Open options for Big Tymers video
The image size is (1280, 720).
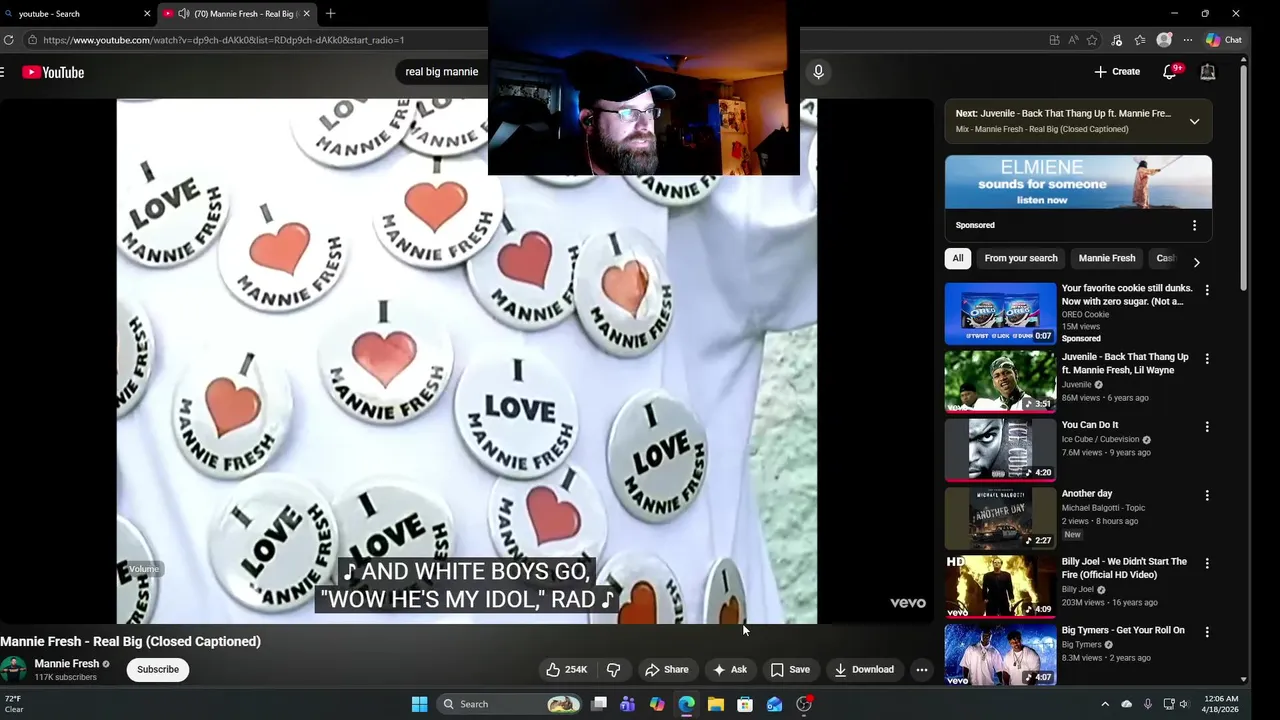1207,632
